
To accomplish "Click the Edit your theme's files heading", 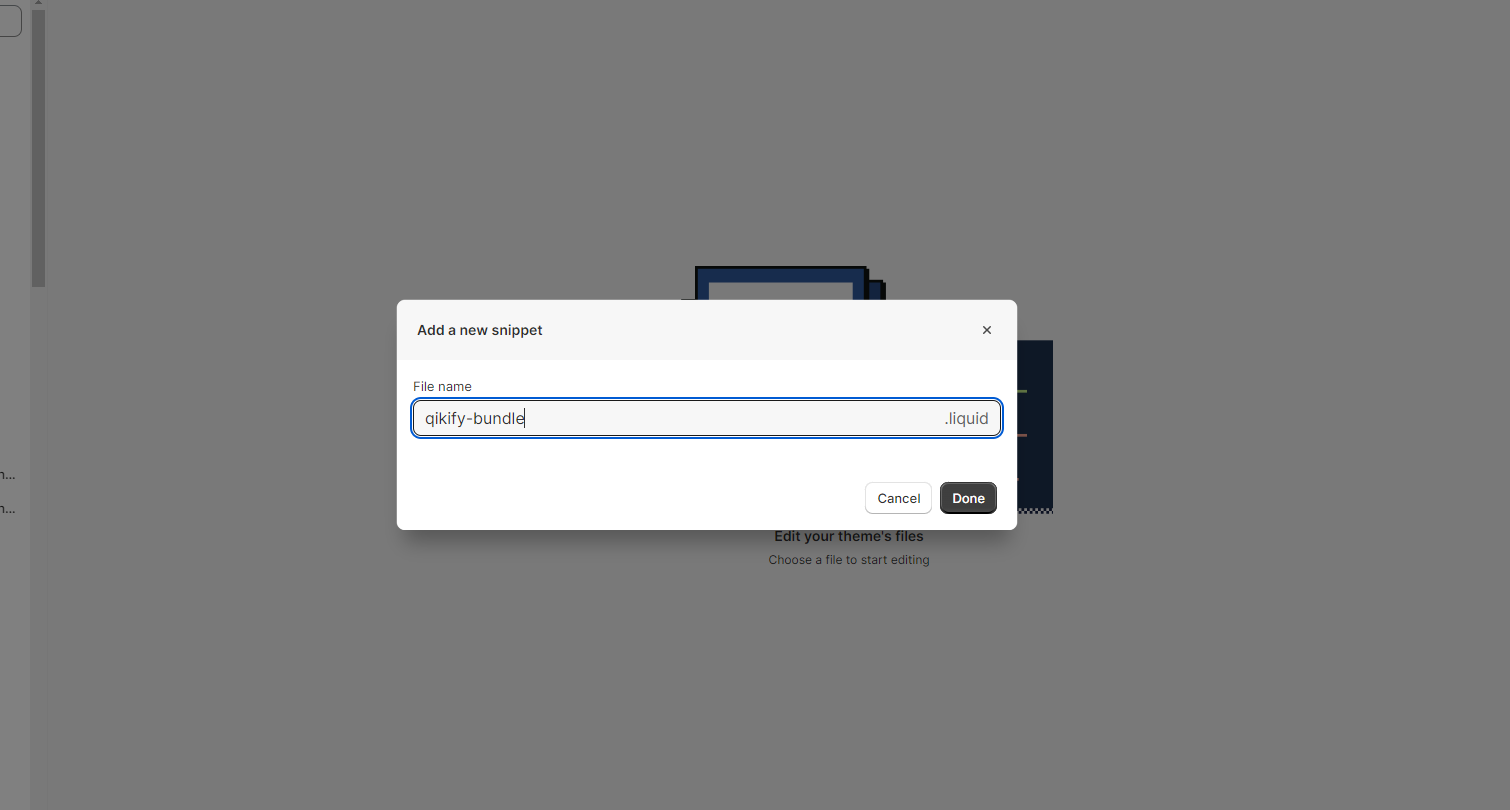I will [x=849, y=537].
